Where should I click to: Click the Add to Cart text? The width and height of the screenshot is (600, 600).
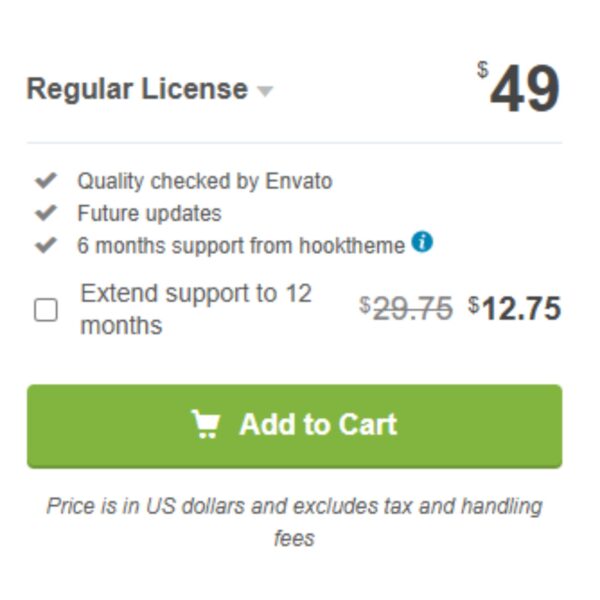tap(318, 424)
